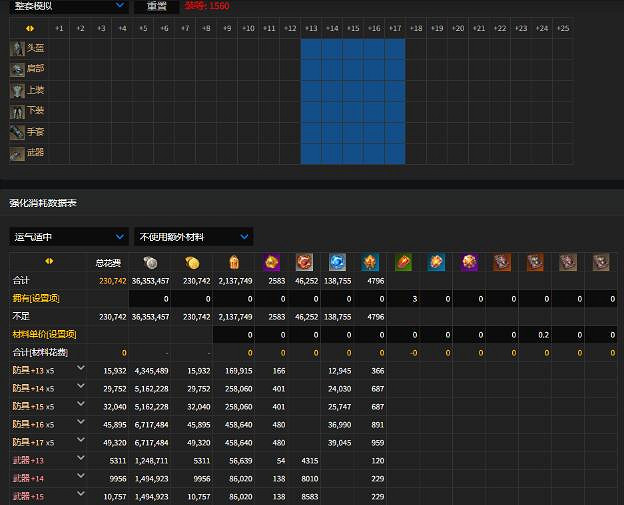Click the gloves (手套) equipment icon

pyautogui.click(x=17, y=132)
